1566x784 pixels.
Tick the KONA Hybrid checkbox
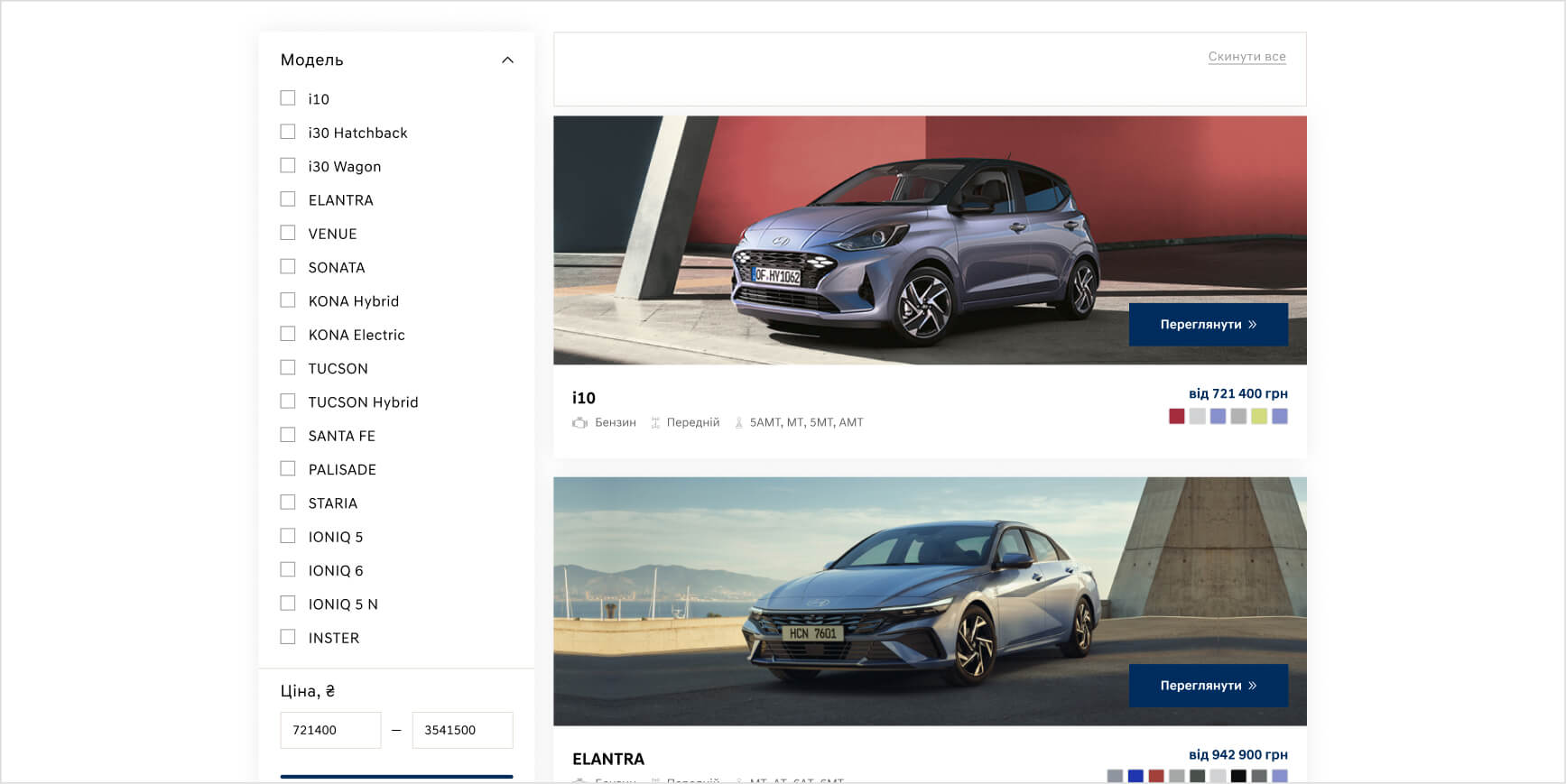tap(288, 300)
